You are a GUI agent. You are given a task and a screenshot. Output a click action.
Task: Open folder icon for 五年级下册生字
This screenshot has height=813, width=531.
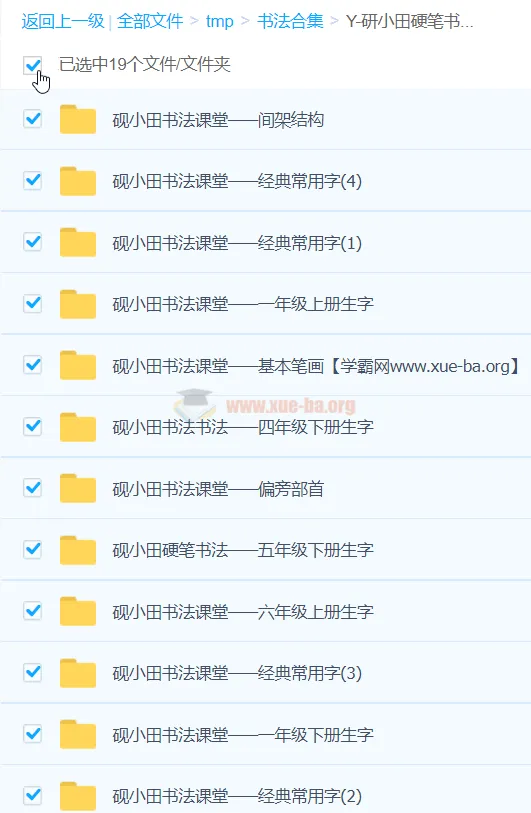click(78, 550)
